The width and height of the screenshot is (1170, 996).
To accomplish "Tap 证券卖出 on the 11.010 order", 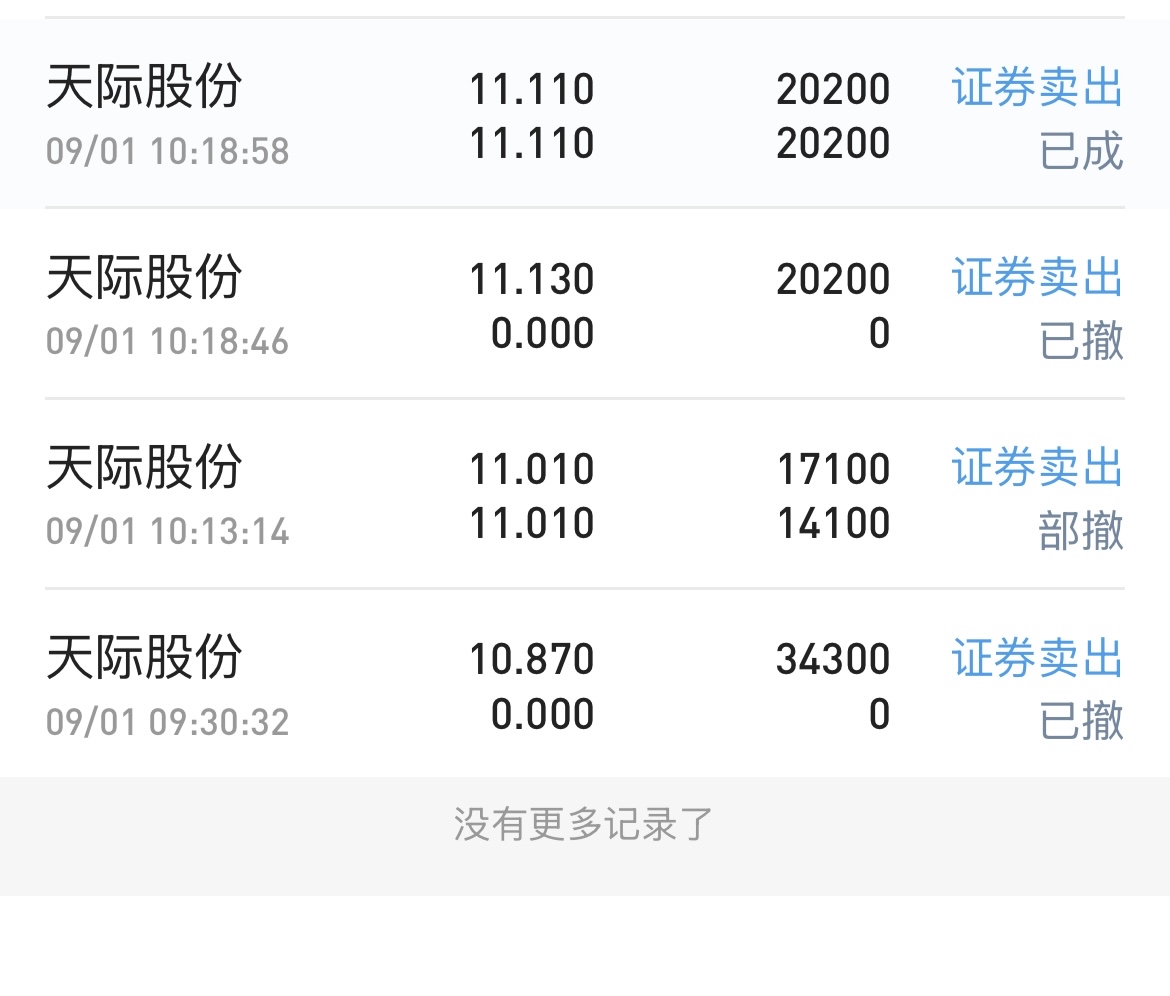I will 1037,468.
